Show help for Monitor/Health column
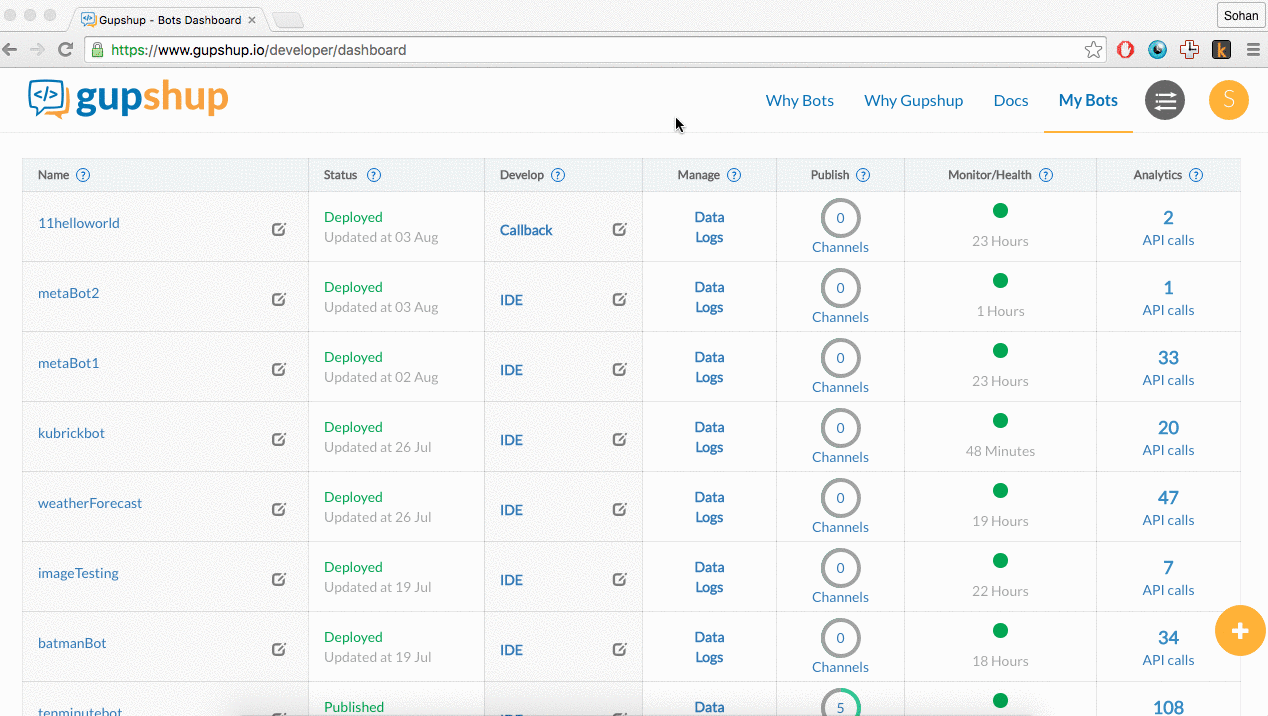 point(1046,175)
